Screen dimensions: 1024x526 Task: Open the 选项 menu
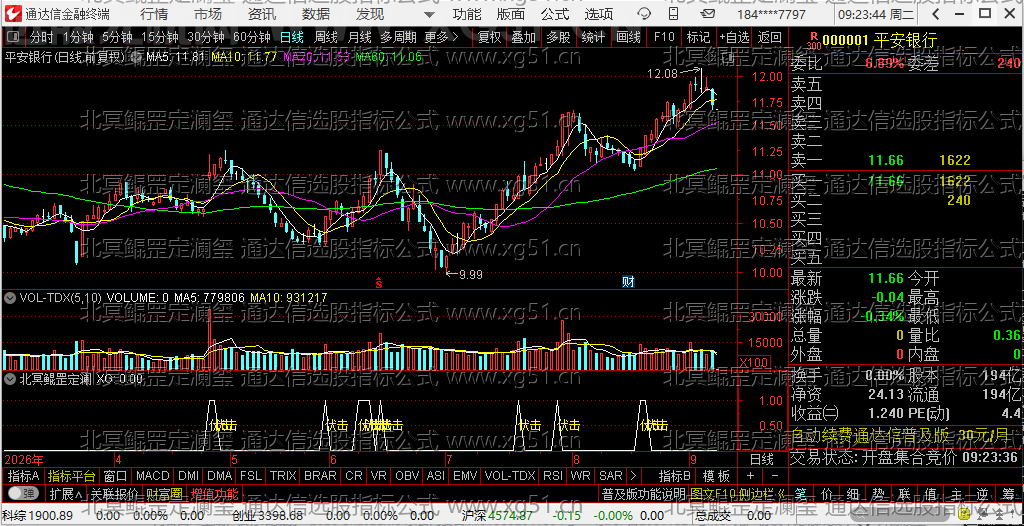(x=599, y=14)
